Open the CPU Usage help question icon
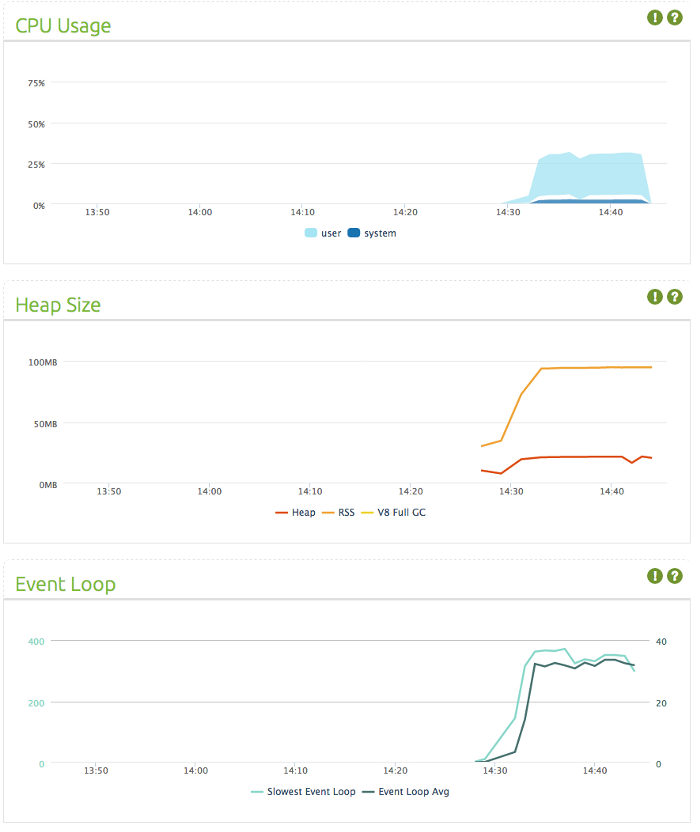700x832 pixels. 675,18
